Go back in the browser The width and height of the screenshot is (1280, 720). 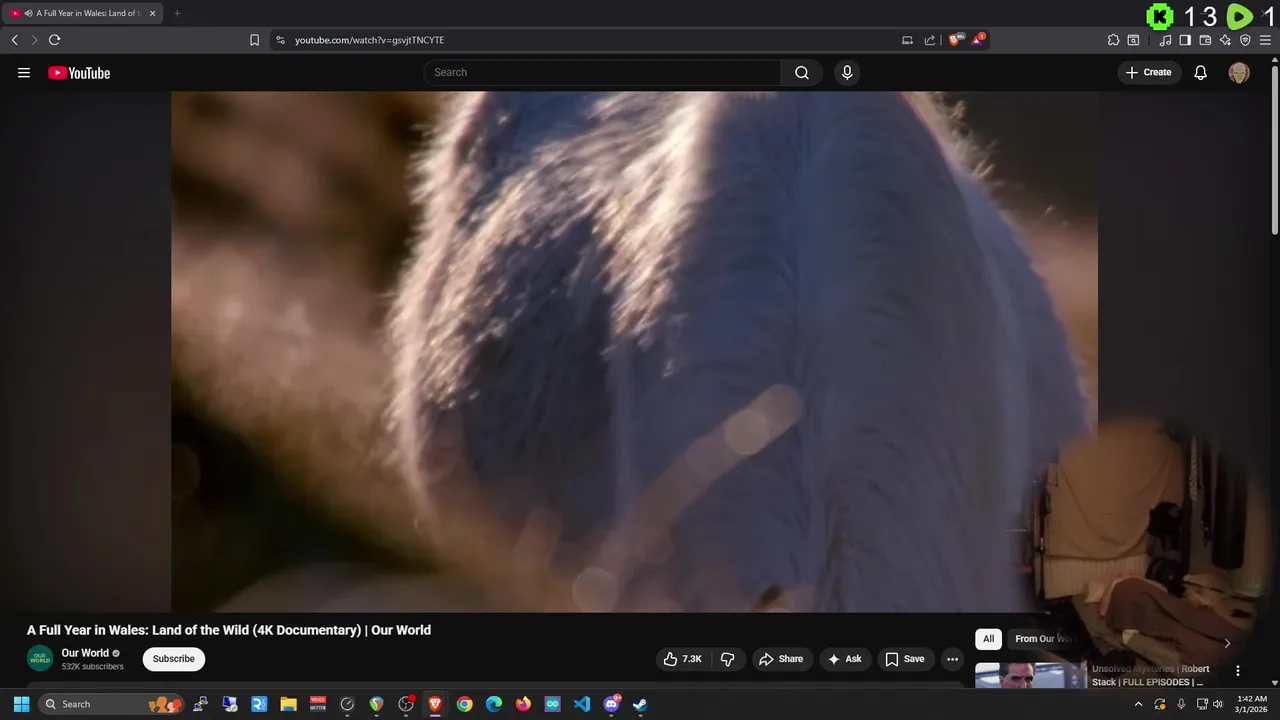pos(14,40)
